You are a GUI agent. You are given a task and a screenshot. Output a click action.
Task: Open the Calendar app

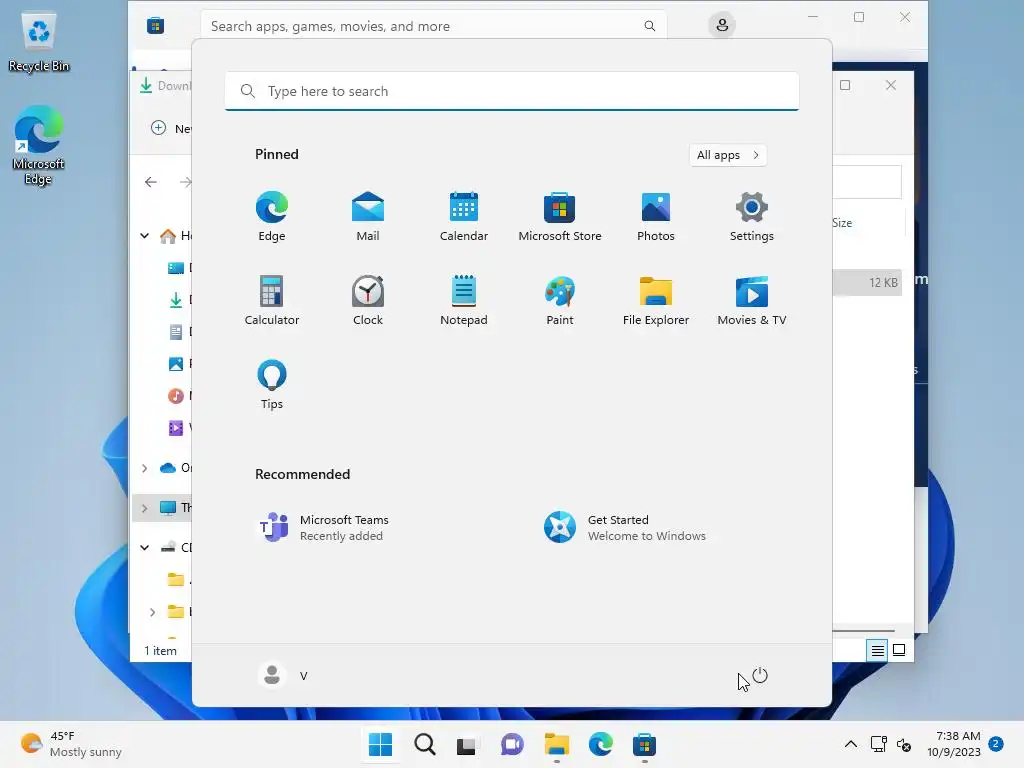tap(464, 217)
